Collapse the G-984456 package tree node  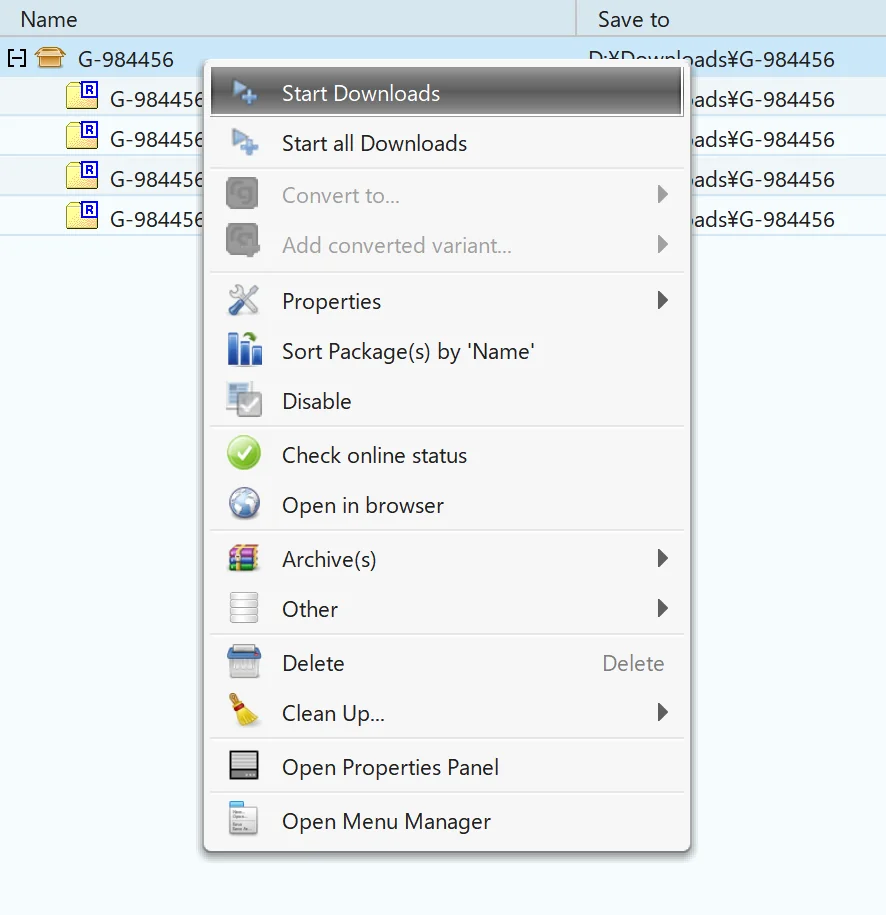[x=16, y=59]
